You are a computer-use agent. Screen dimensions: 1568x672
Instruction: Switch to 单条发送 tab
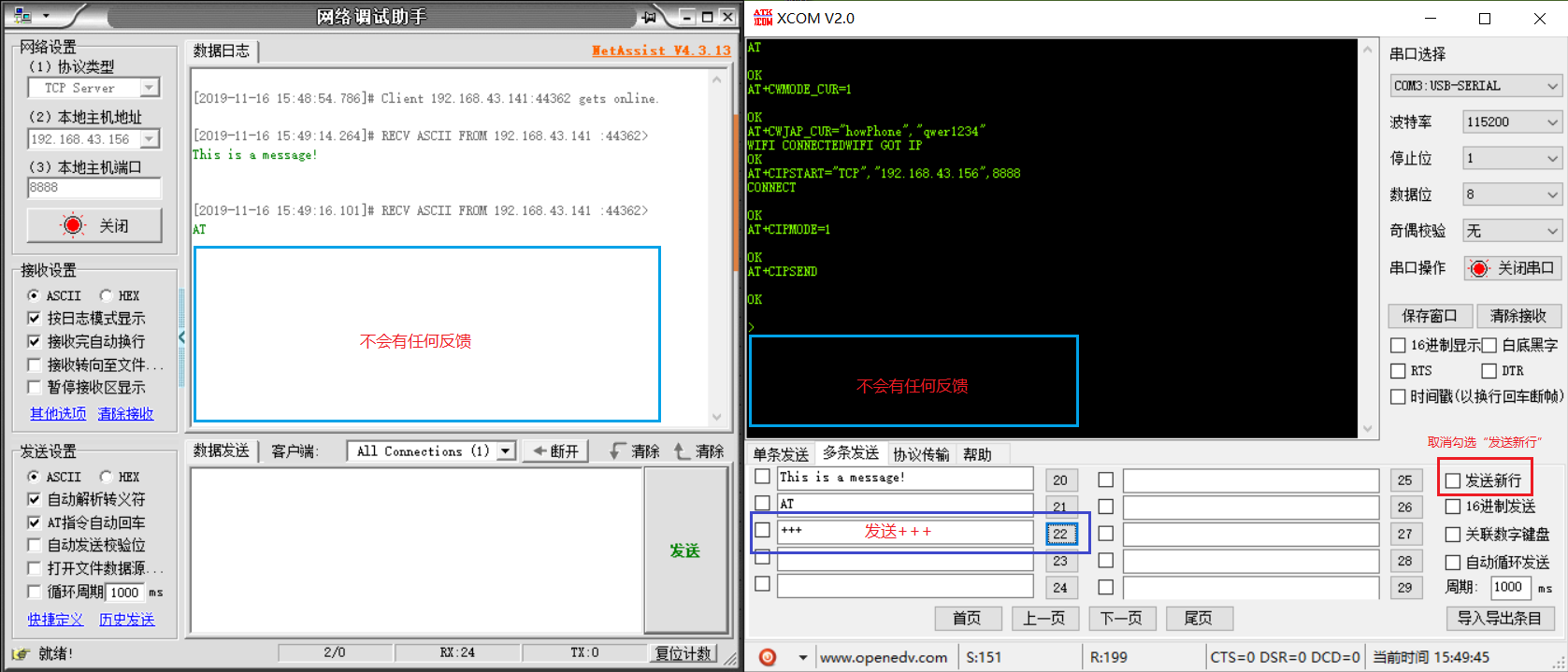pyautogui.click(x=781, y=454)
